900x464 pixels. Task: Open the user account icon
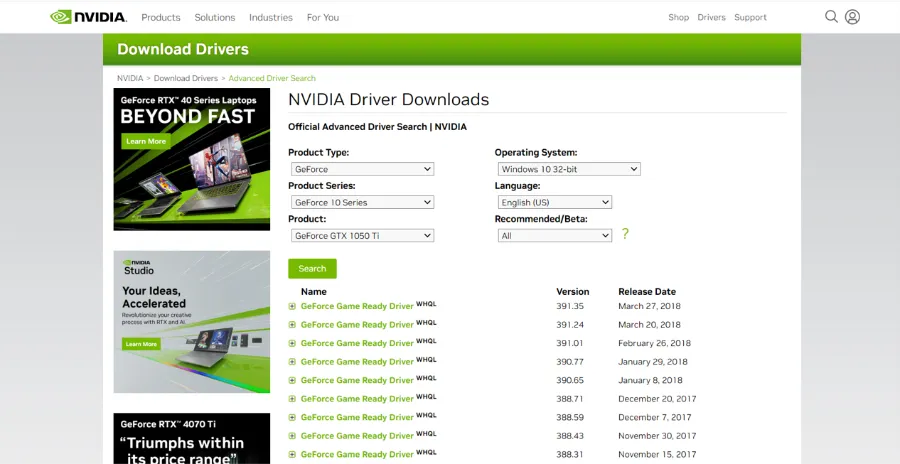click(852, 17)
